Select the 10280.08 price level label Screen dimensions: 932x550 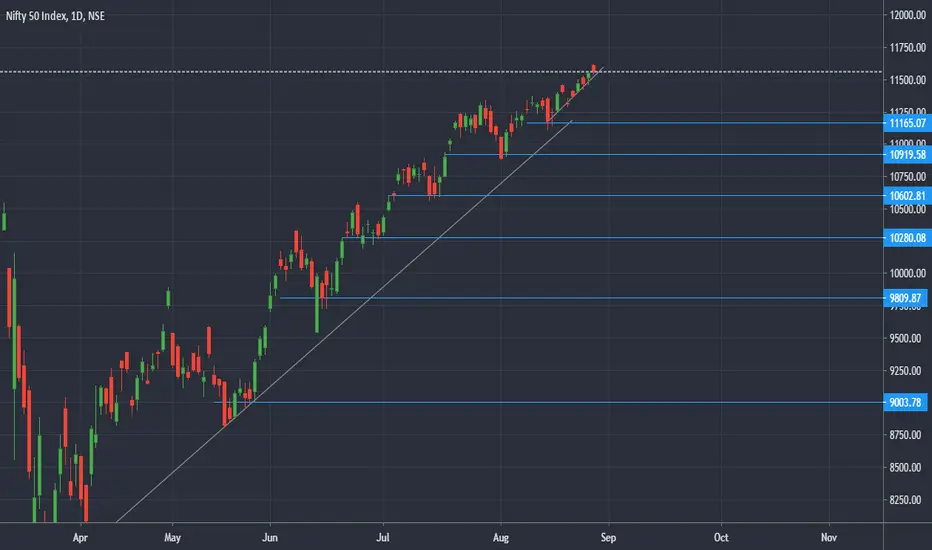907,238
